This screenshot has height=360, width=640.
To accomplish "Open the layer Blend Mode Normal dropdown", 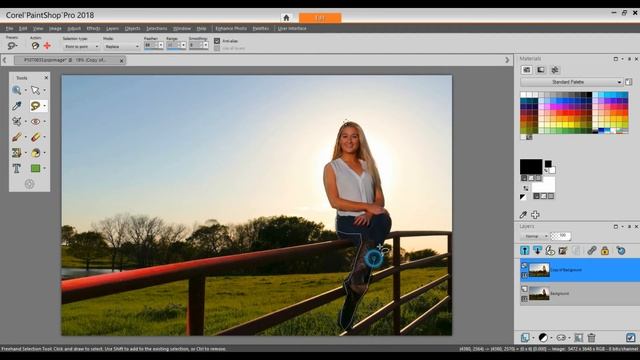I will pyautogui.click(x=534, y=236).
